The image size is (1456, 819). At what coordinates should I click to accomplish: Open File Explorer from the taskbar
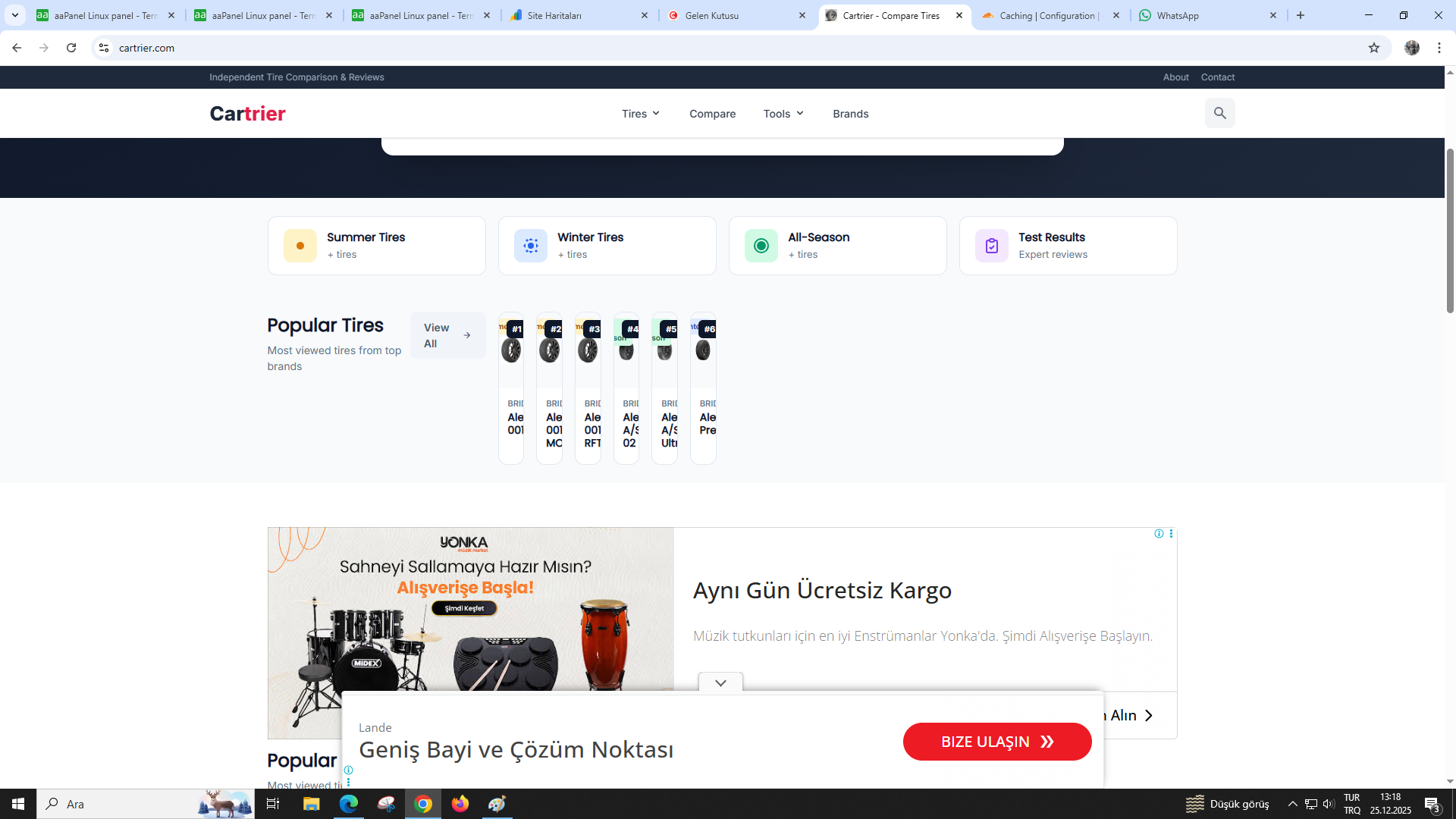coord(311,804)
